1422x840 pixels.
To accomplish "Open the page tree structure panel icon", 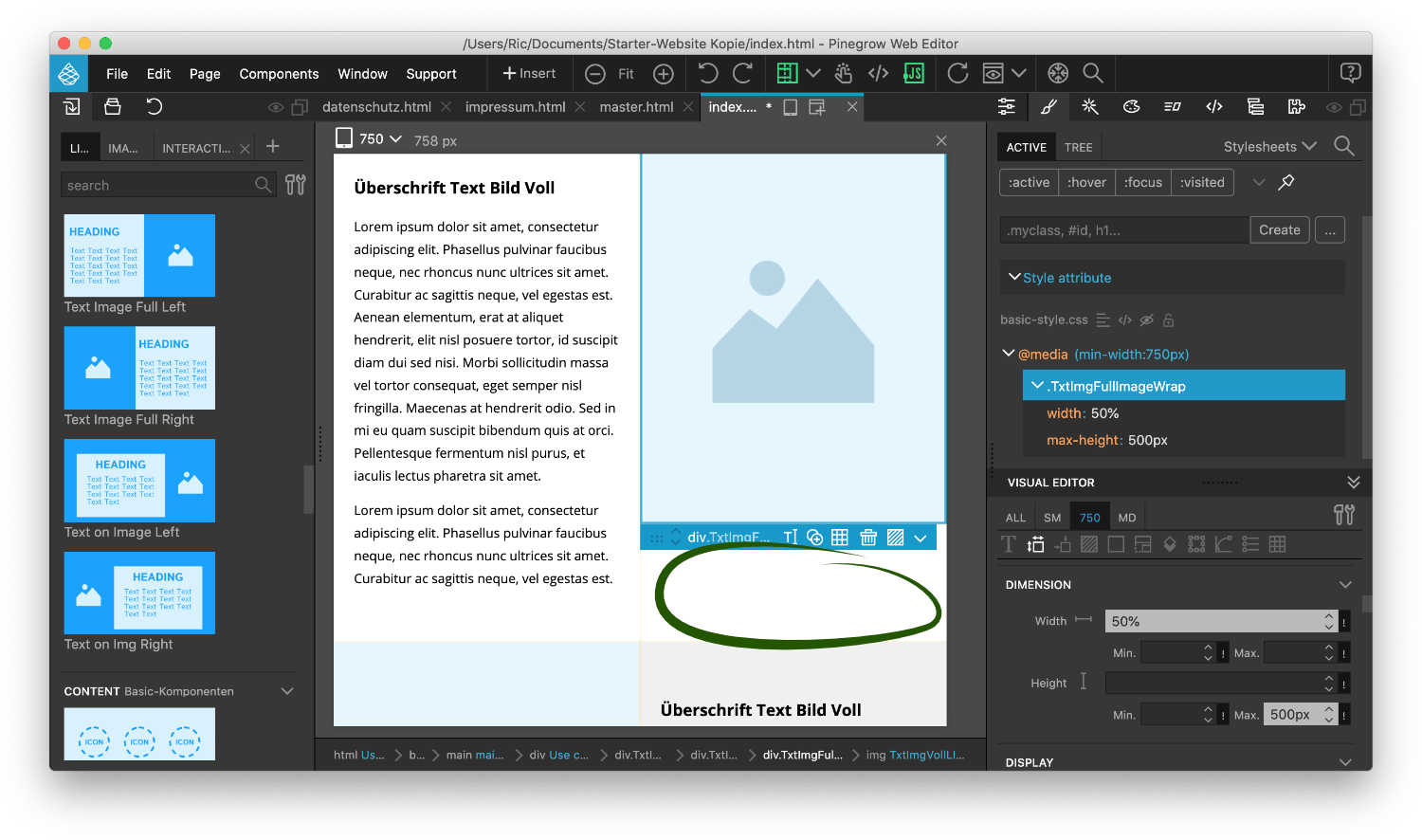I will pos(1255,107).
